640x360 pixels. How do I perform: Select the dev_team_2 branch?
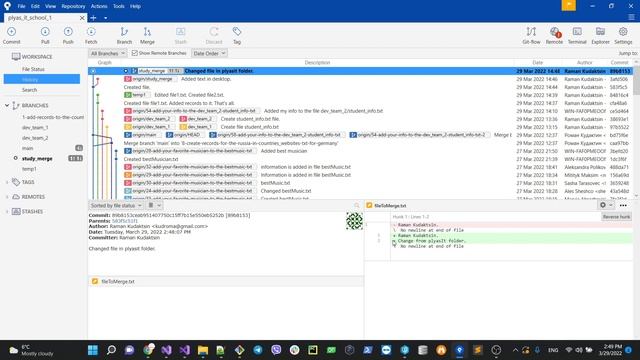35,138
